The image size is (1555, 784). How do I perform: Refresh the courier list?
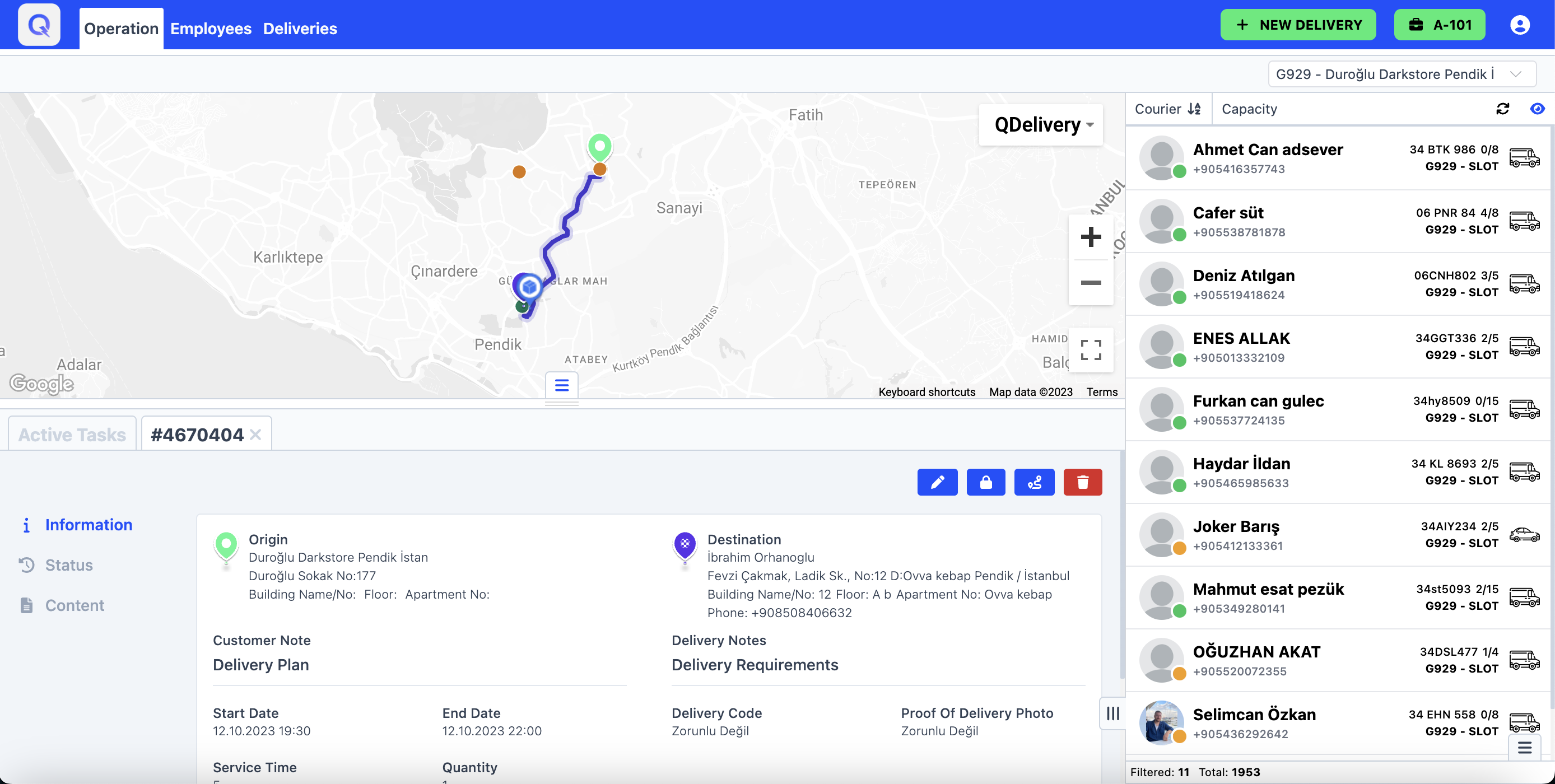(1503, 109)
